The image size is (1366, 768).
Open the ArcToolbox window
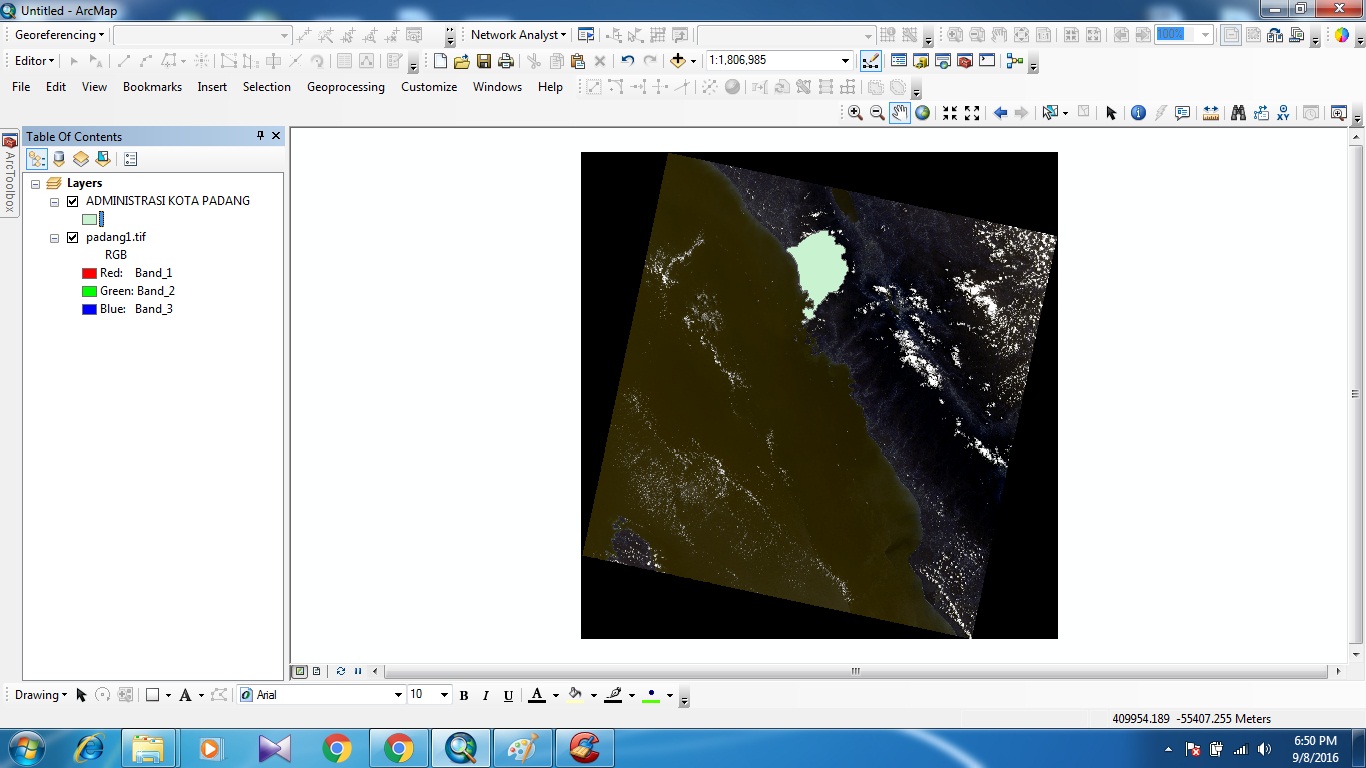click(x=10, y=160)
